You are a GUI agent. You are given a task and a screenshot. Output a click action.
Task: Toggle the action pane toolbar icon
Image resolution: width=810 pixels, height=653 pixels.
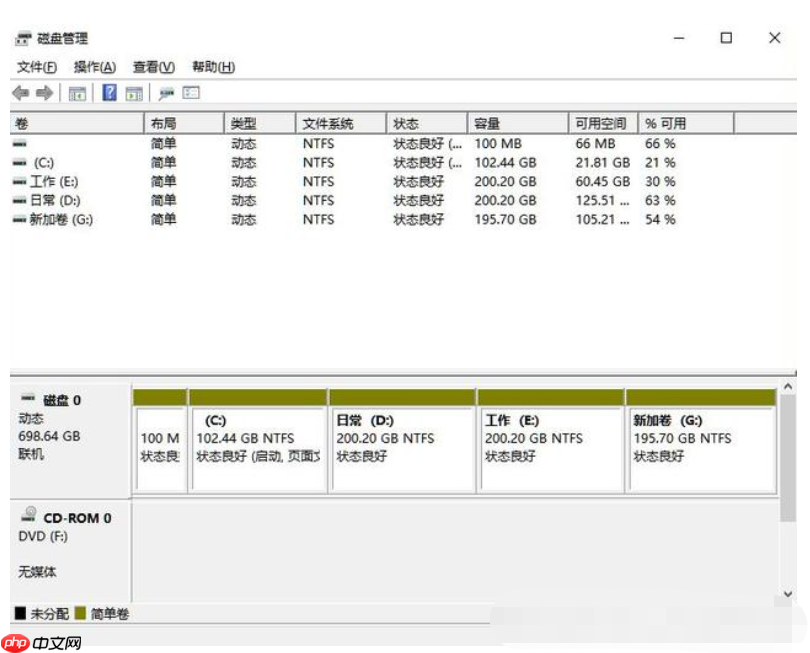[x=134, y=93]
